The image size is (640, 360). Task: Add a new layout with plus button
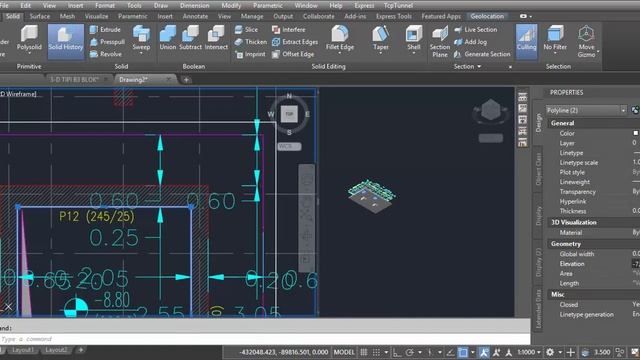tap(81, 350)
